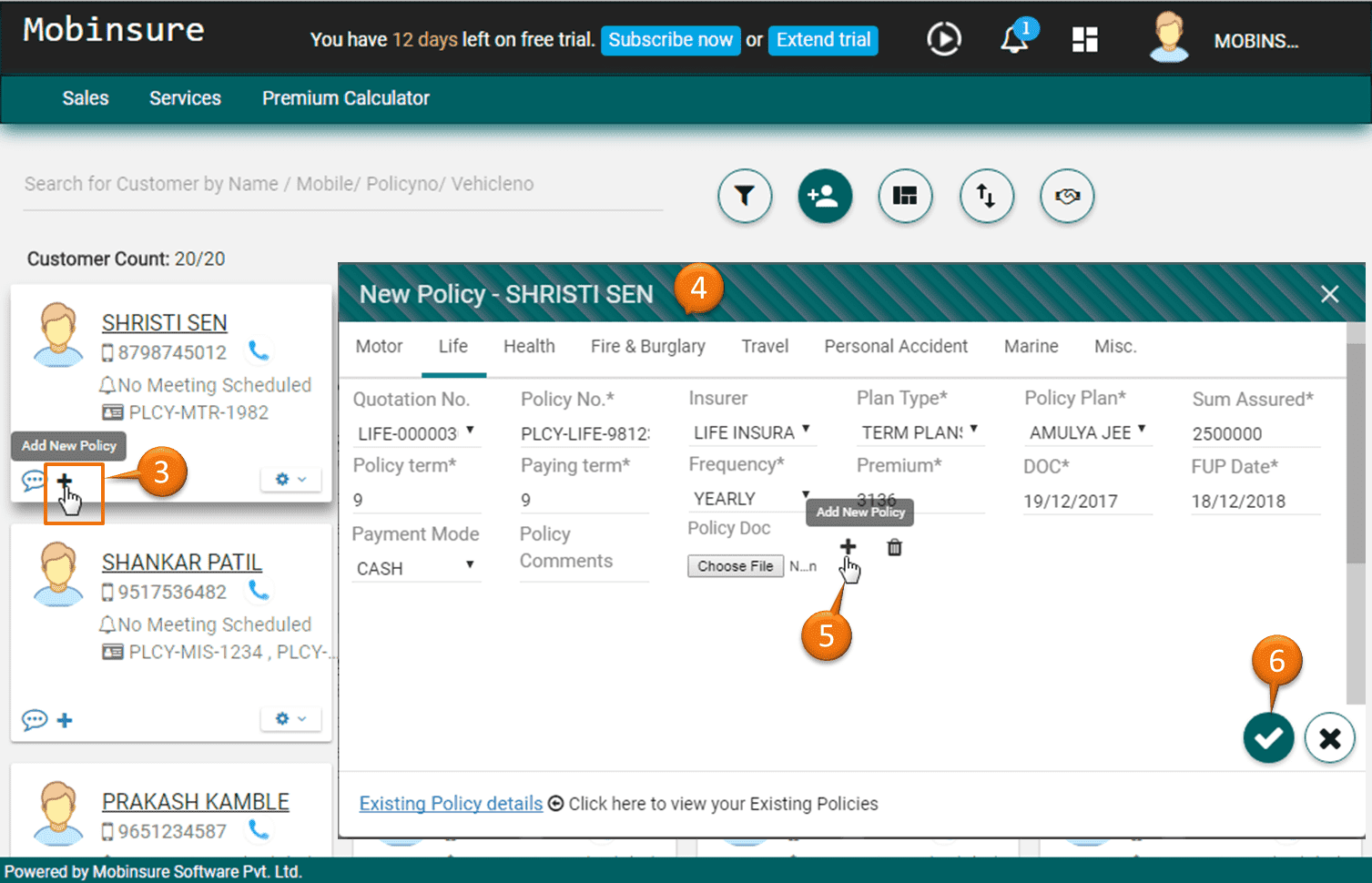1372x883 pixels.
Task: Switch to the Travel tab
Action: tap(765, 346)
